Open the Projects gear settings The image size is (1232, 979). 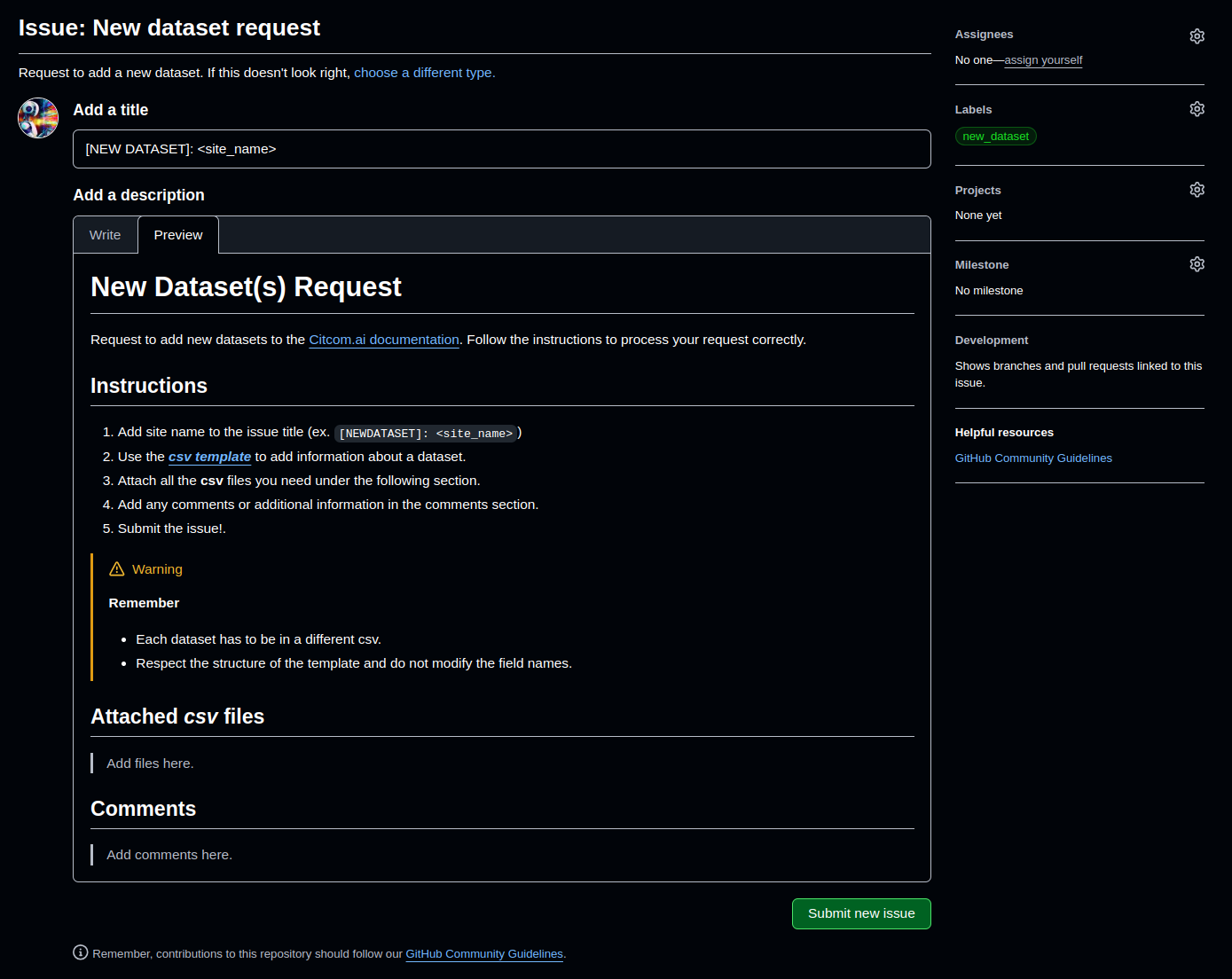tap(1197, 190)
